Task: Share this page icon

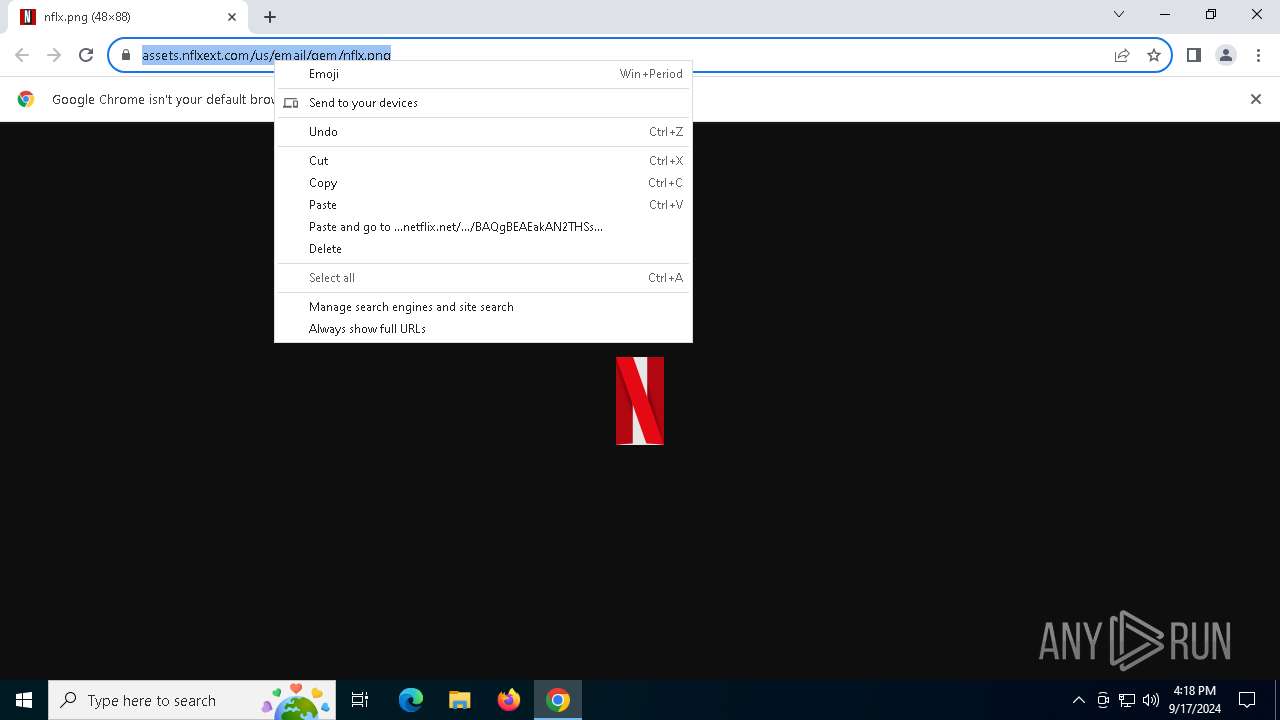Action: (1122, 55)
